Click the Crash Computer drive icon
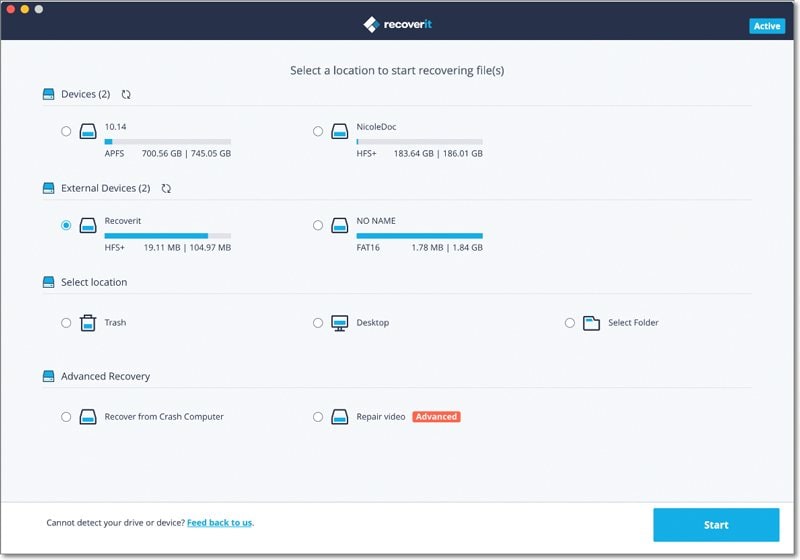800x560 pixels. point(88,417)
